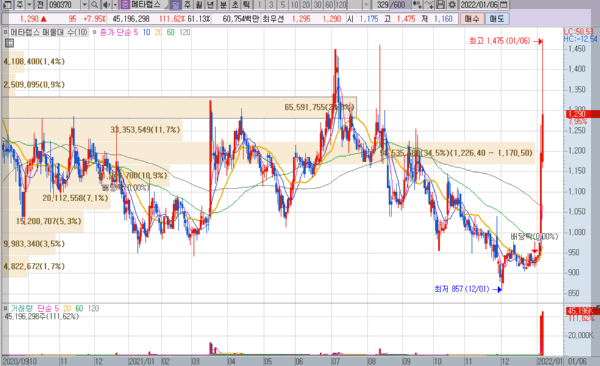600x366 pixels.
Task: Switch to tick 틱 chart period
Action: pyautogui.click(x=247, y=5)
